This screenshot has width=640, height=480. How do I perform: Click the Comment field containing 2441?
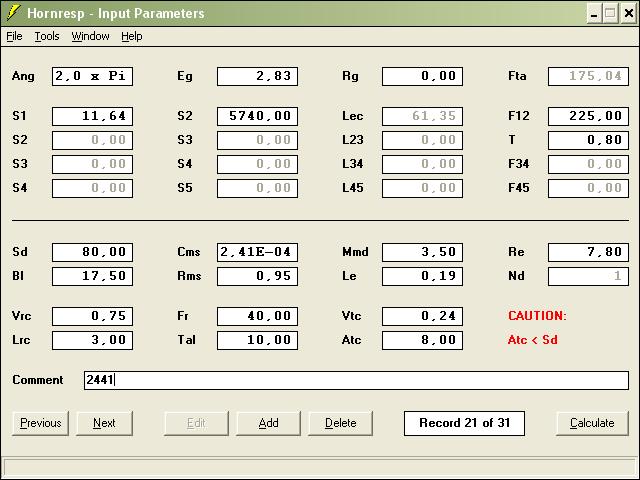click(x=356, y=380)
